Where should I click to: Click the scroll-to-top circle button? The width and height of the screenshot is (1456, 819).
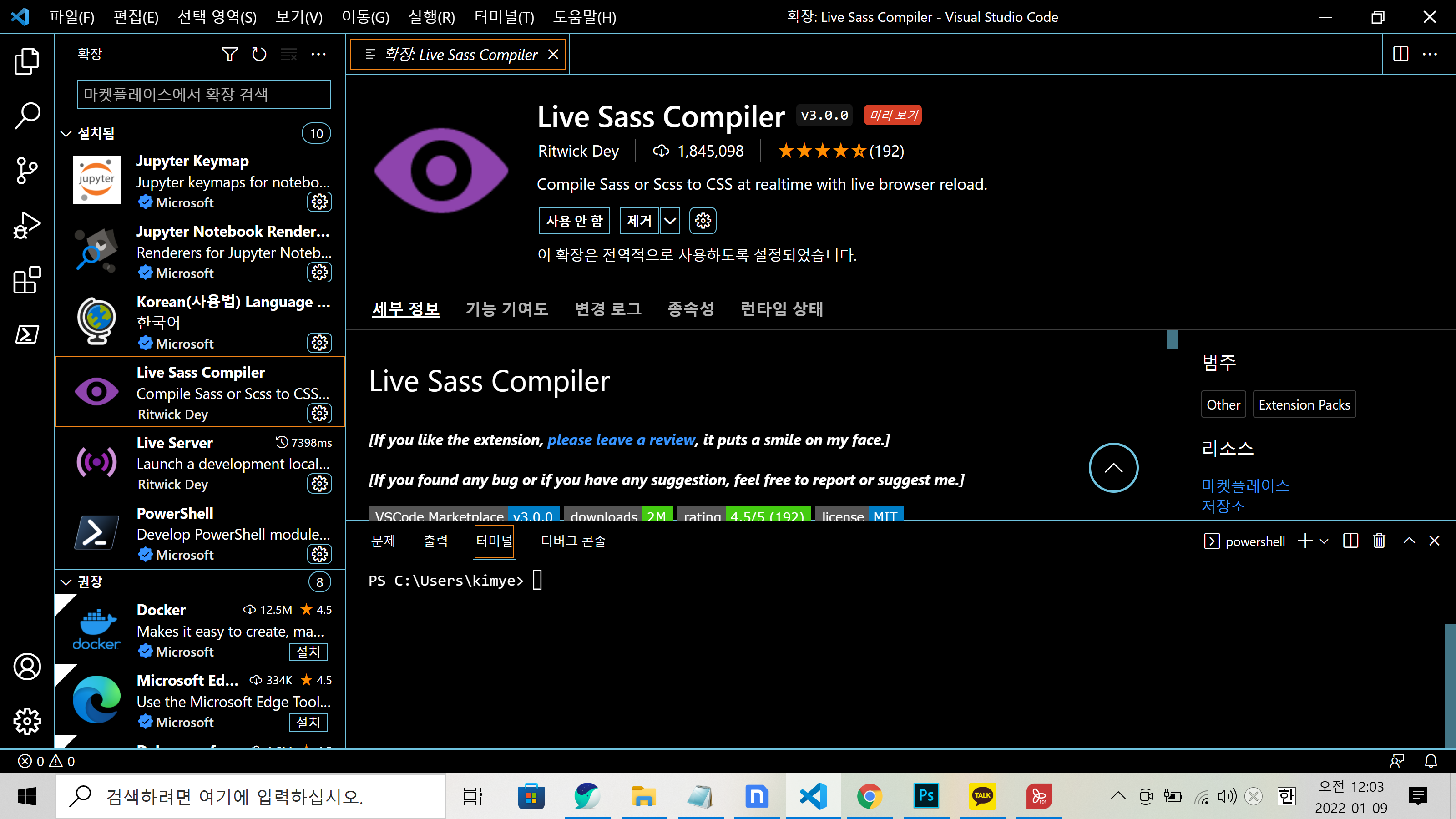pos(1113,467)
